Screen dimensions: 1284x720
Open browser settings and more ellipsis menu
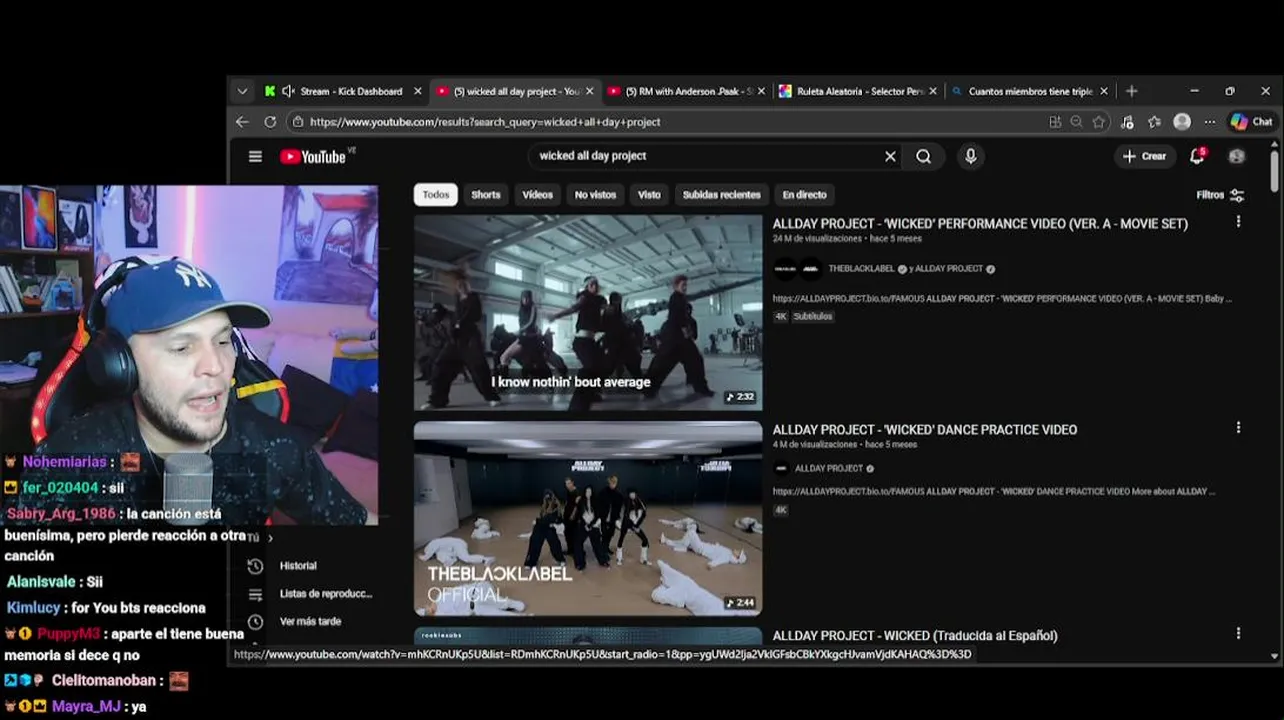pos(1209,122)
